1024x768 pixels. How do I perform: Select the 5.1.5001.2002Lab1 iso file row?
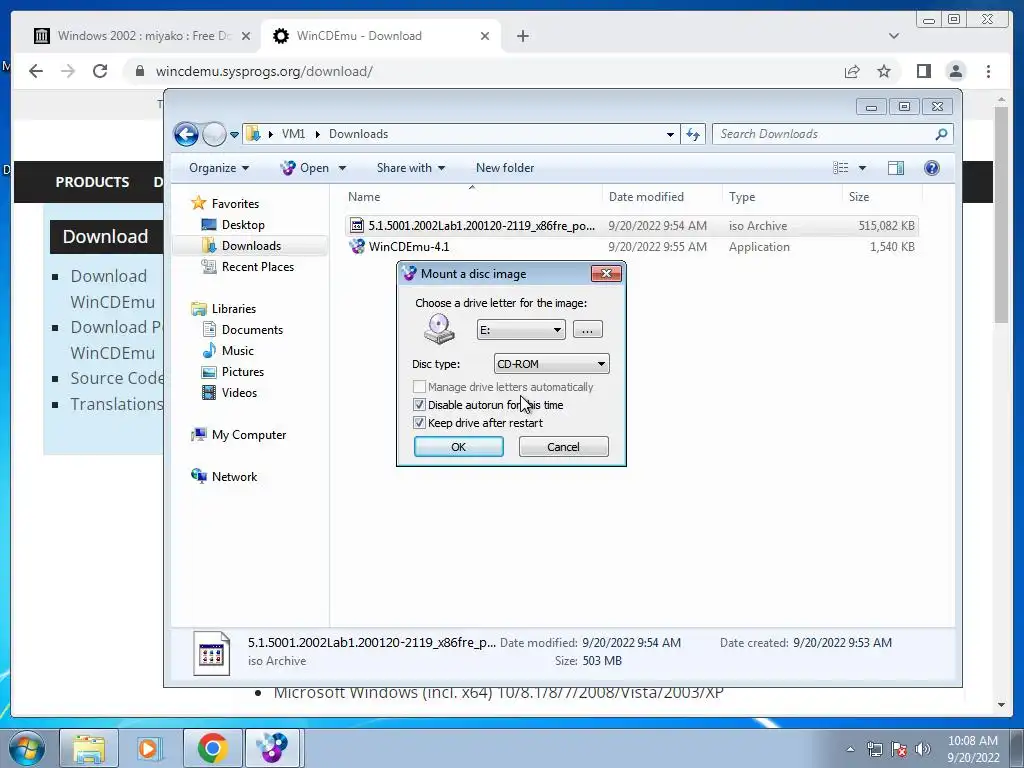[632, 226]
